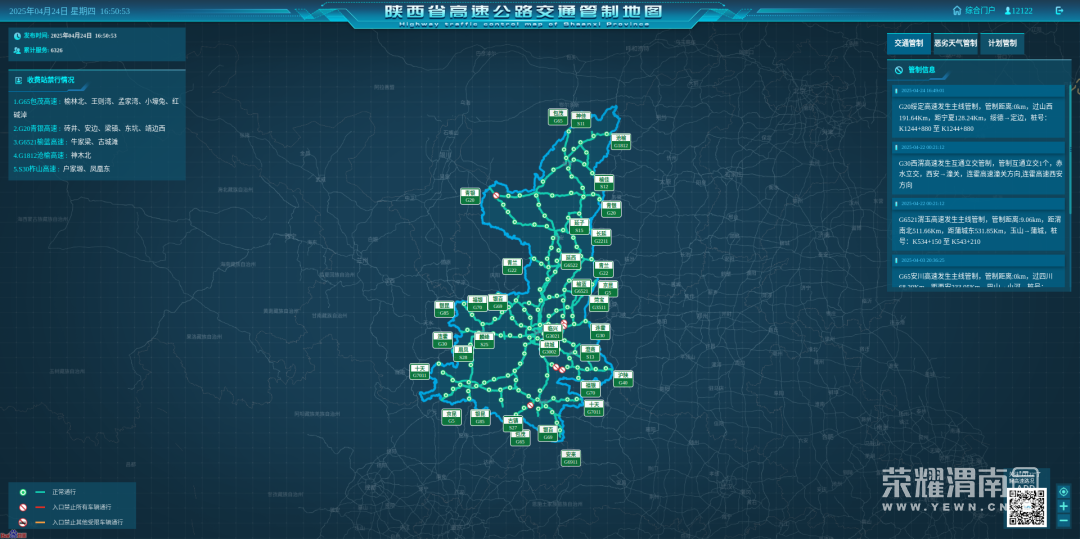Click the QR code in the bottom right
1080x539 pixels.
(1025, 506)
